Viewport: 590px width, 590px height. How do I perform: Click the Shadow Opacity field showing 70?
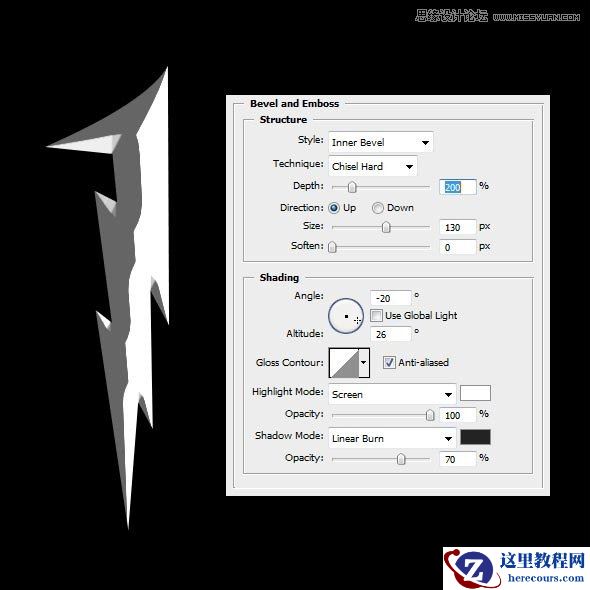[458, 459]
